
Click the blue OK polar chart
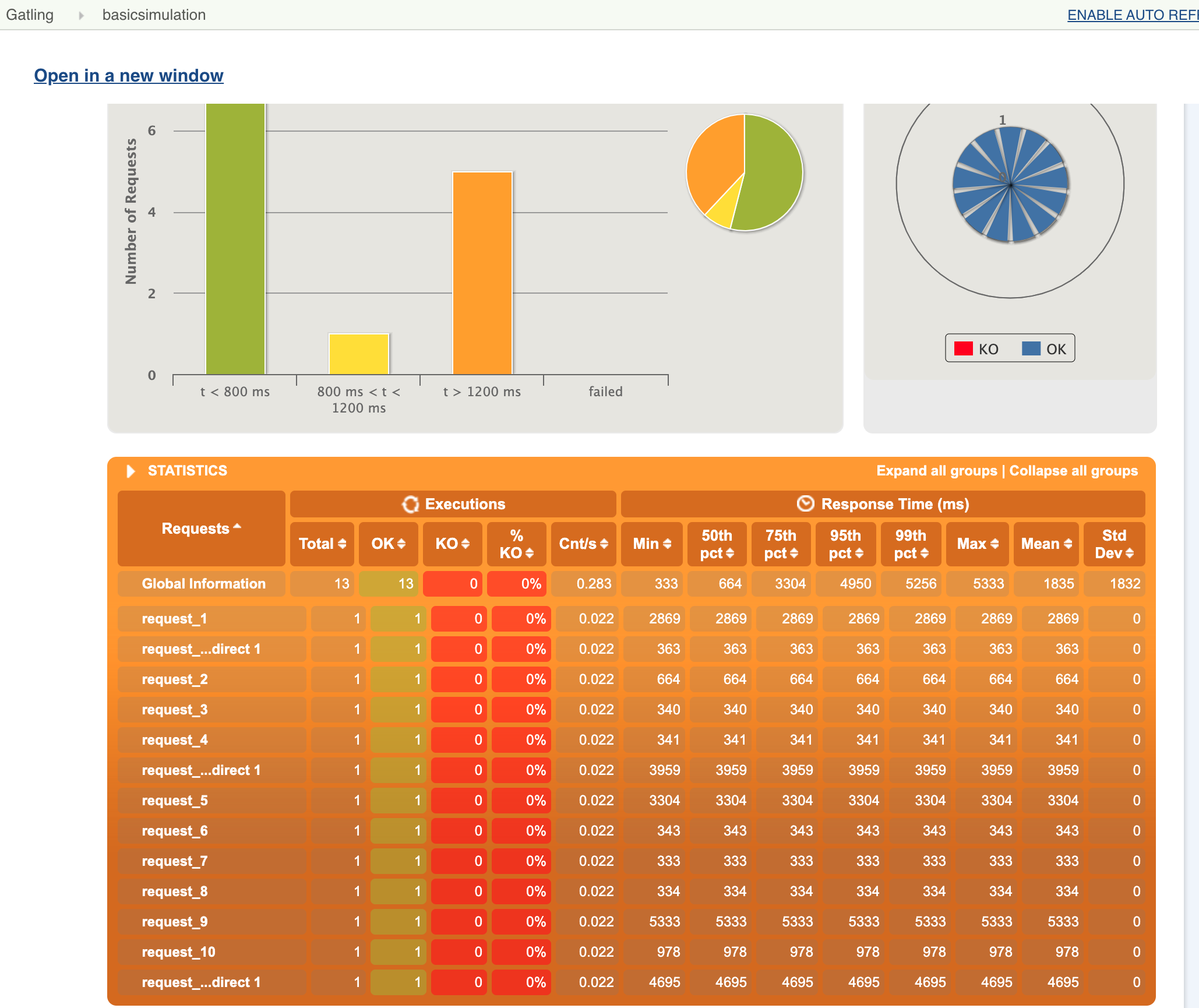point(1011,185)
